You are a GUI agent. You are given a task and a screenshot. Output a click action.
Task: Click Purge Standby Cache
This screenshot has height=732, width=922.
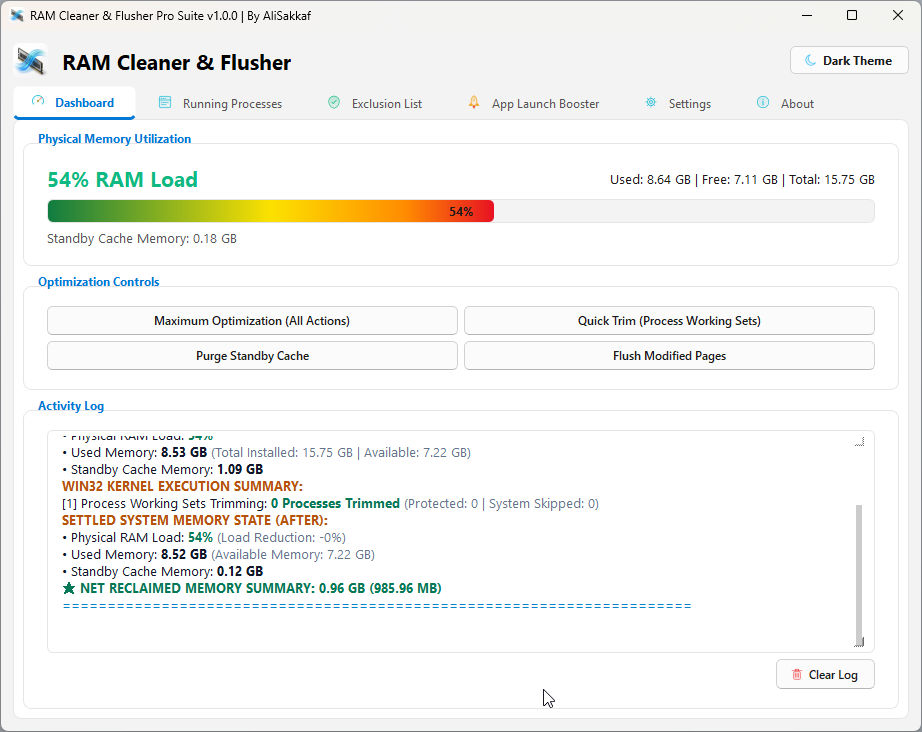(252, 356)
